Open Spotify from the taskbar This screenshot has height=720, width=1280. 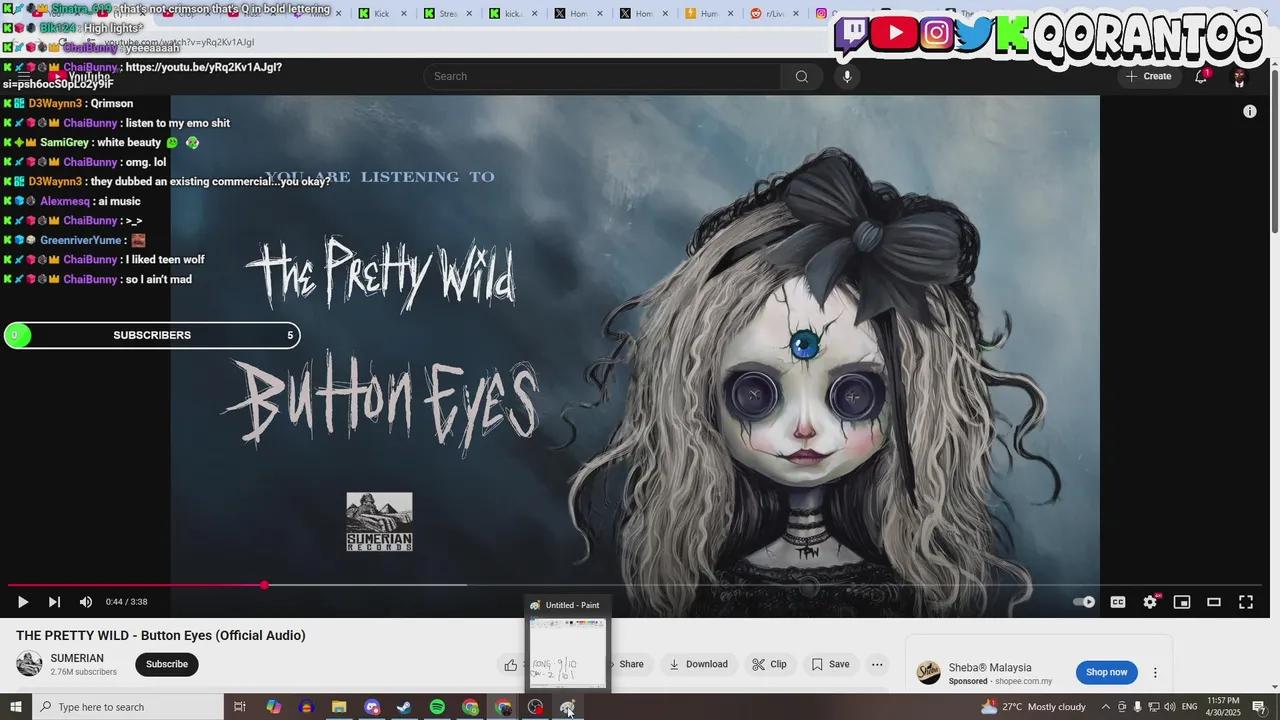click(x=437, y=707)
